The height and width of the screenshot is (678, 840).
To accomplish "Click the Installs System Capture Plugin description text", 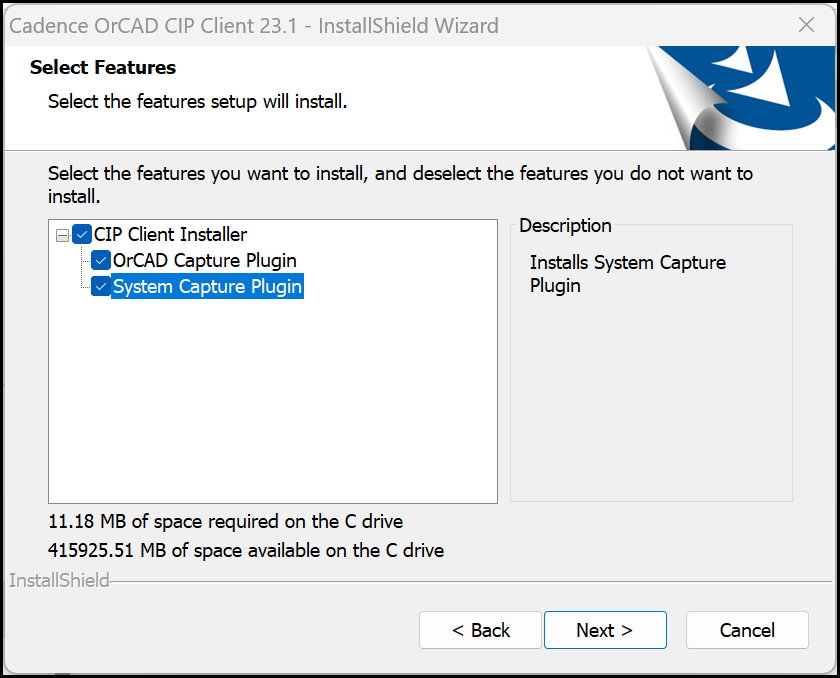I will tap(627, 274).
